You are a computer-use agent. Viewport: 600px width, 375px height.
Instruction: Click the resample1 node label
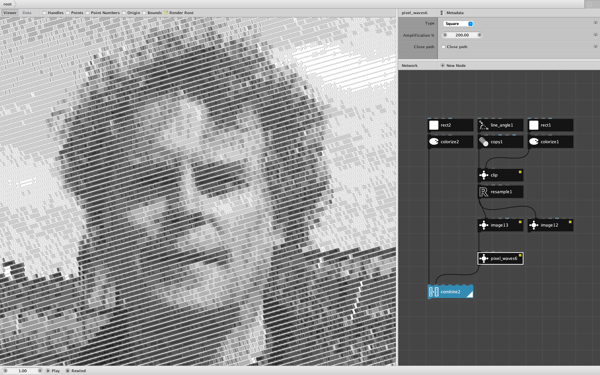click(x=501, y=192)
